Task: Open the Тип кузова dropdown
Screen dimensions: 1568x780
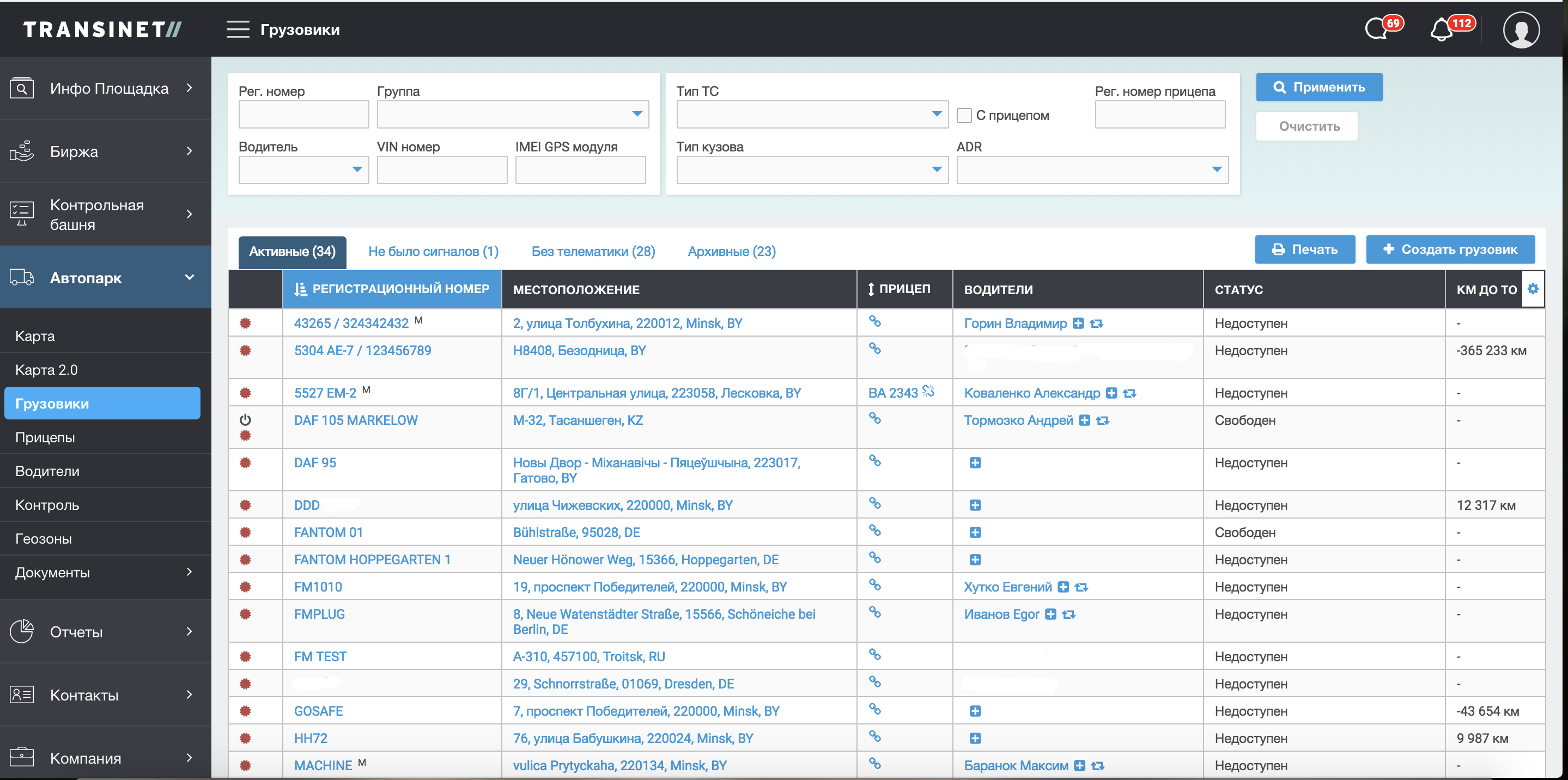Action: (x=812, y=170)
